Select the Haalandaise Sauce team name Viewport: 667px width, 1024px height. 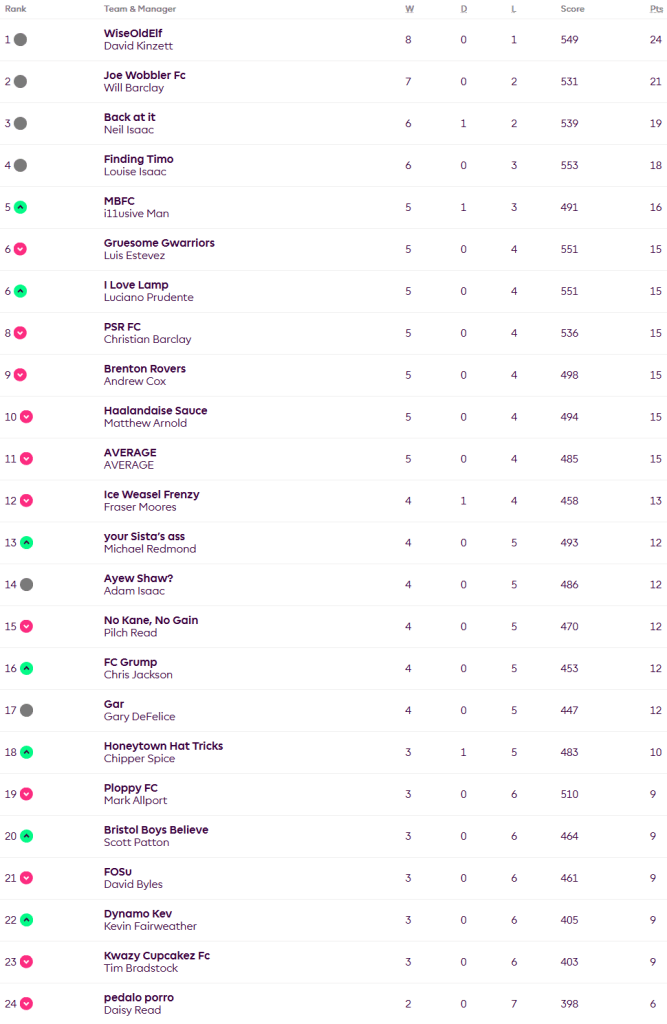tap(155, 411)
